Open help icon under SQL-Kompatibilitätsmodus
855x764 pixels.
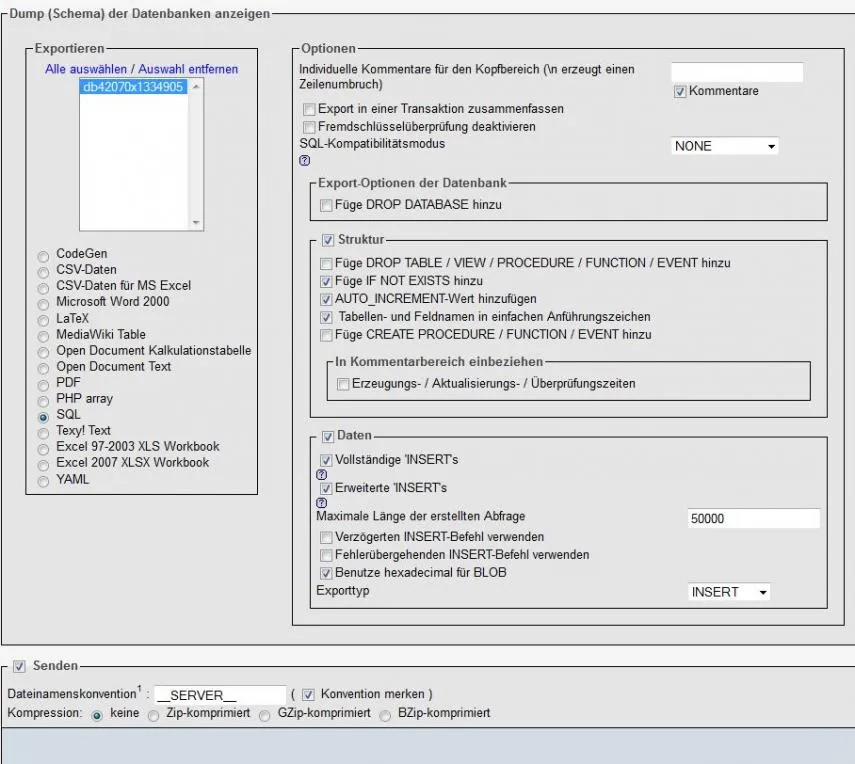304,160
